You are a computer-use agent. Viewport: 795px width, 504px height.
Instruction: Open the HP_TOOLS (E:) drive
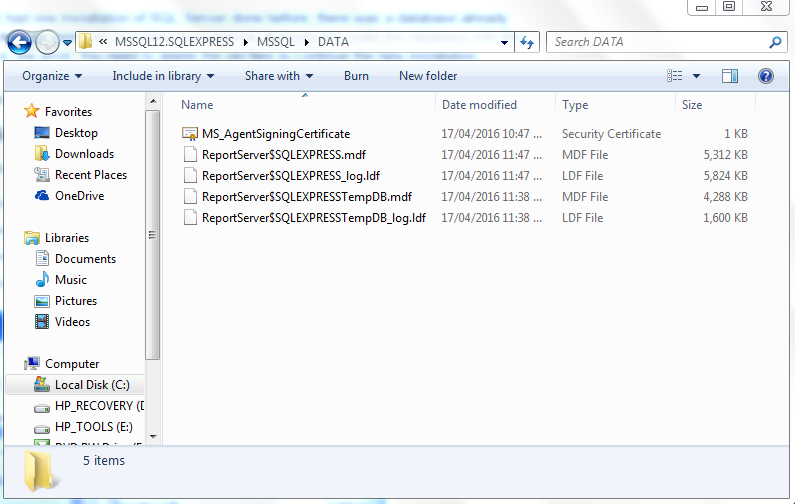[93, 427]
